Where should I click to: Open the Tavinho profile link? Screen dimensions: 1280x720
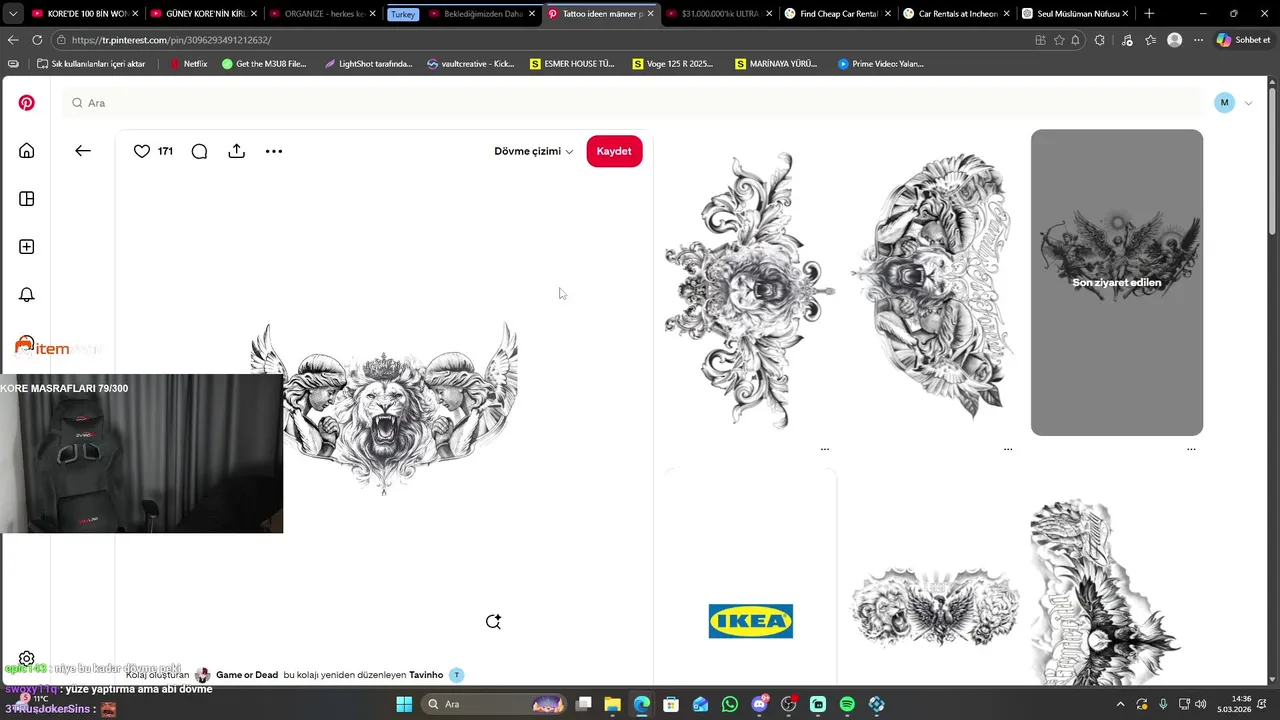click(x=426, y=675)
